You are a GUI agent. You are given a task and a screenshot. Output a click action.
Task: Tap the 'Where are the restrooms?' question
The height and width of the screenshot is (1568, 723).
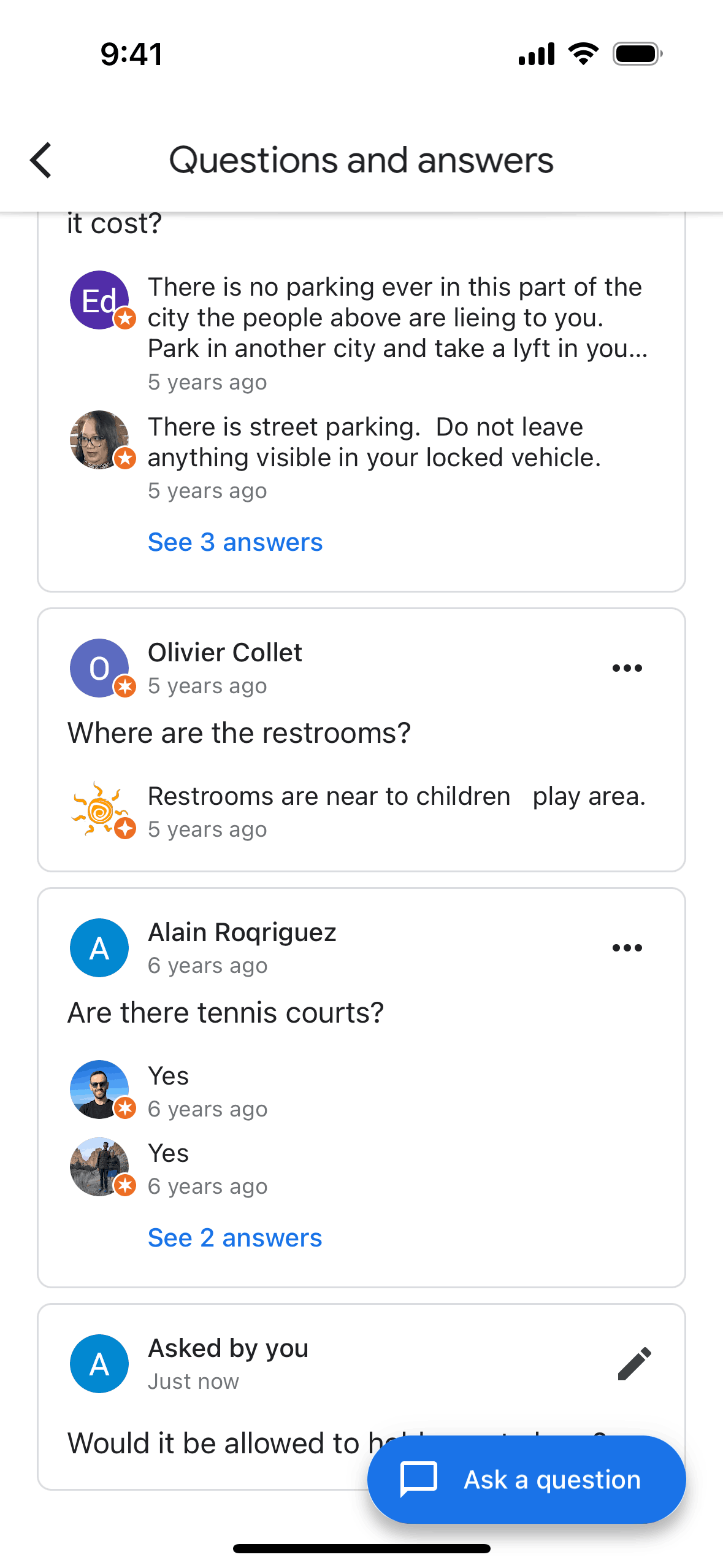(x=239, y=733)
